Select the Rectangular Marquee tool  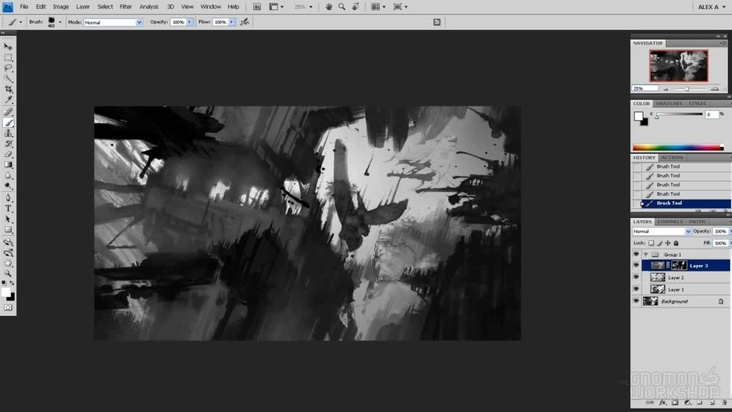[x=9, y=58]
